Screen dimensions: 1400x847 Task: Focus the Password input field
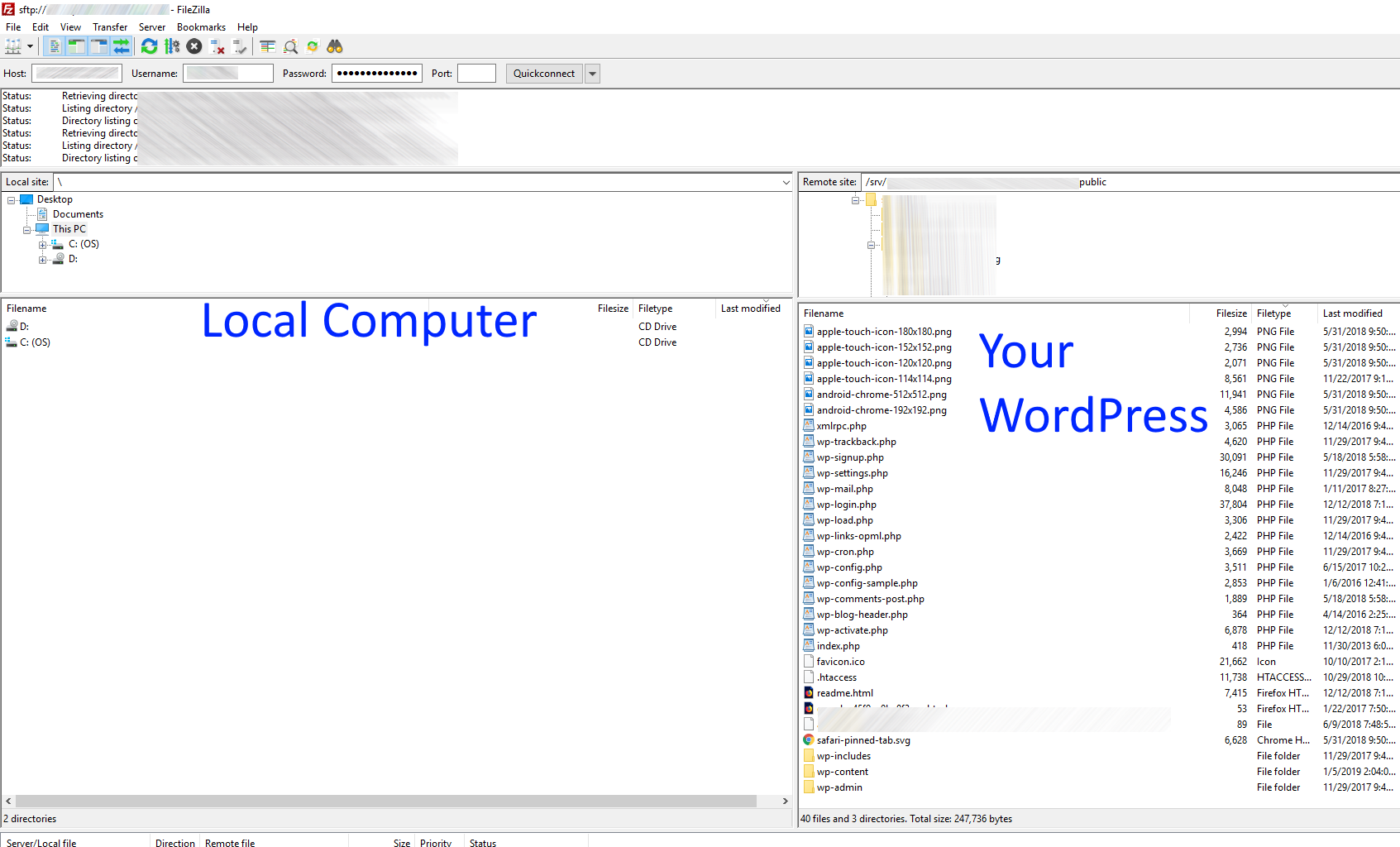pos(377,74)
